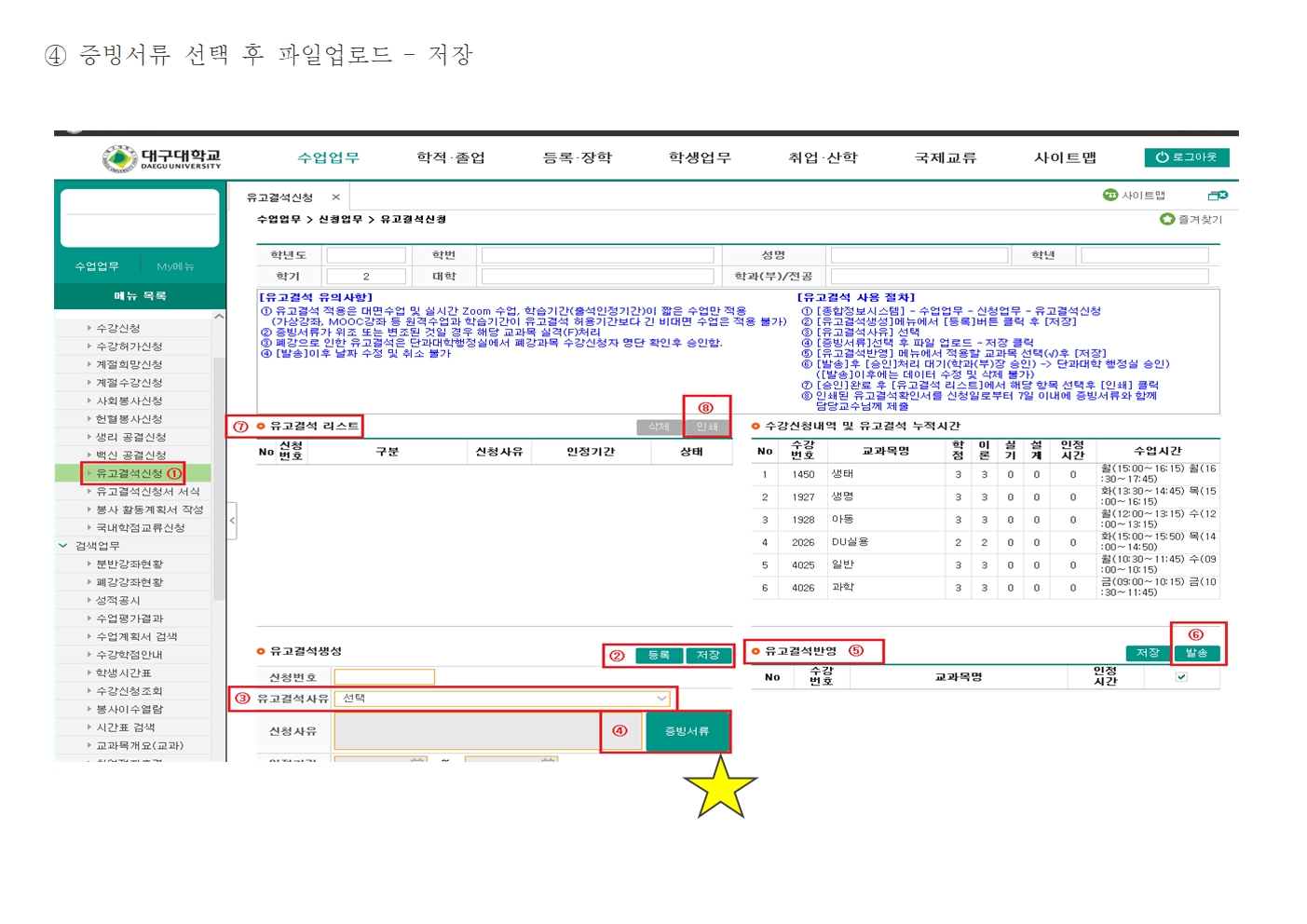Select 유고결석신청 in the sidebar menu
Viewport: 1307px width, 924px height.
[129, 473]
